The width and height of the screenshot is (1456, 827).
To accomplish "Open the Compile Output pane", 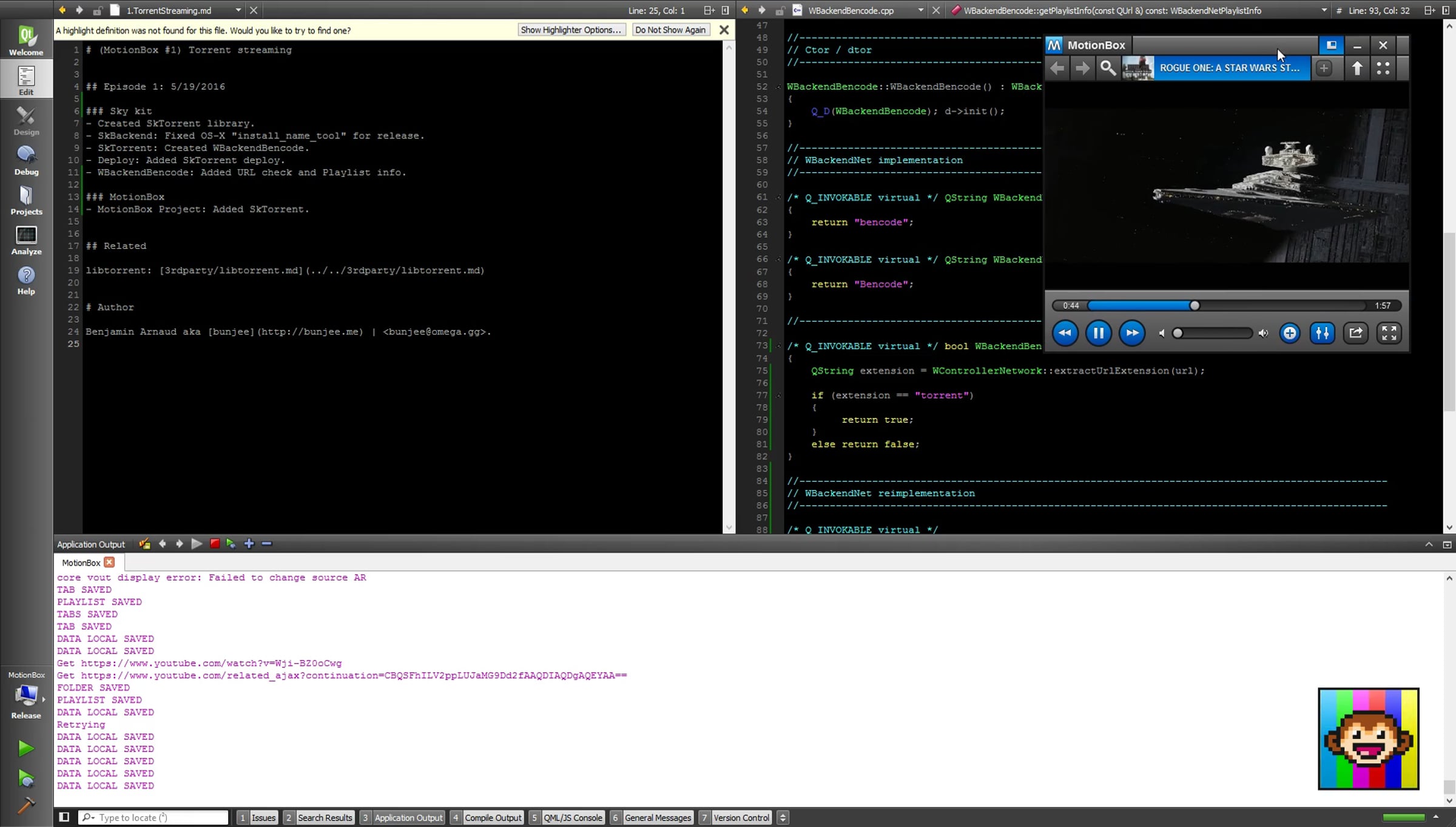I will click(x=492, y=817).
